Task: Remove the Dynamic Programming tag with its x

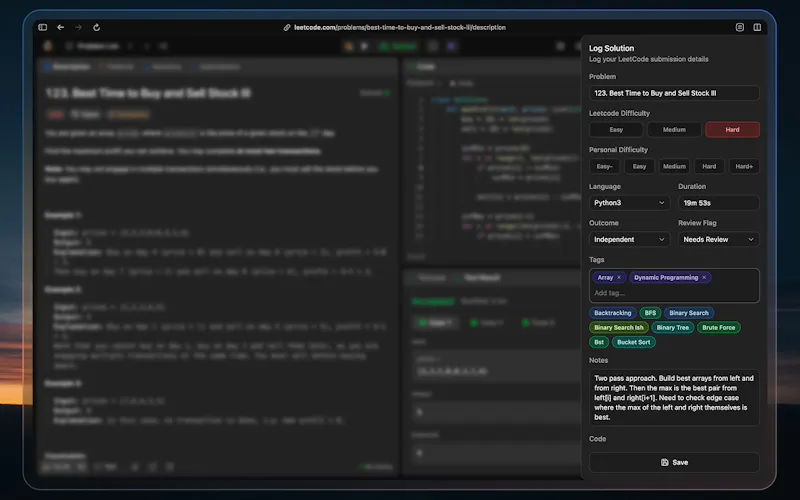Action: [x=704, y=278]
